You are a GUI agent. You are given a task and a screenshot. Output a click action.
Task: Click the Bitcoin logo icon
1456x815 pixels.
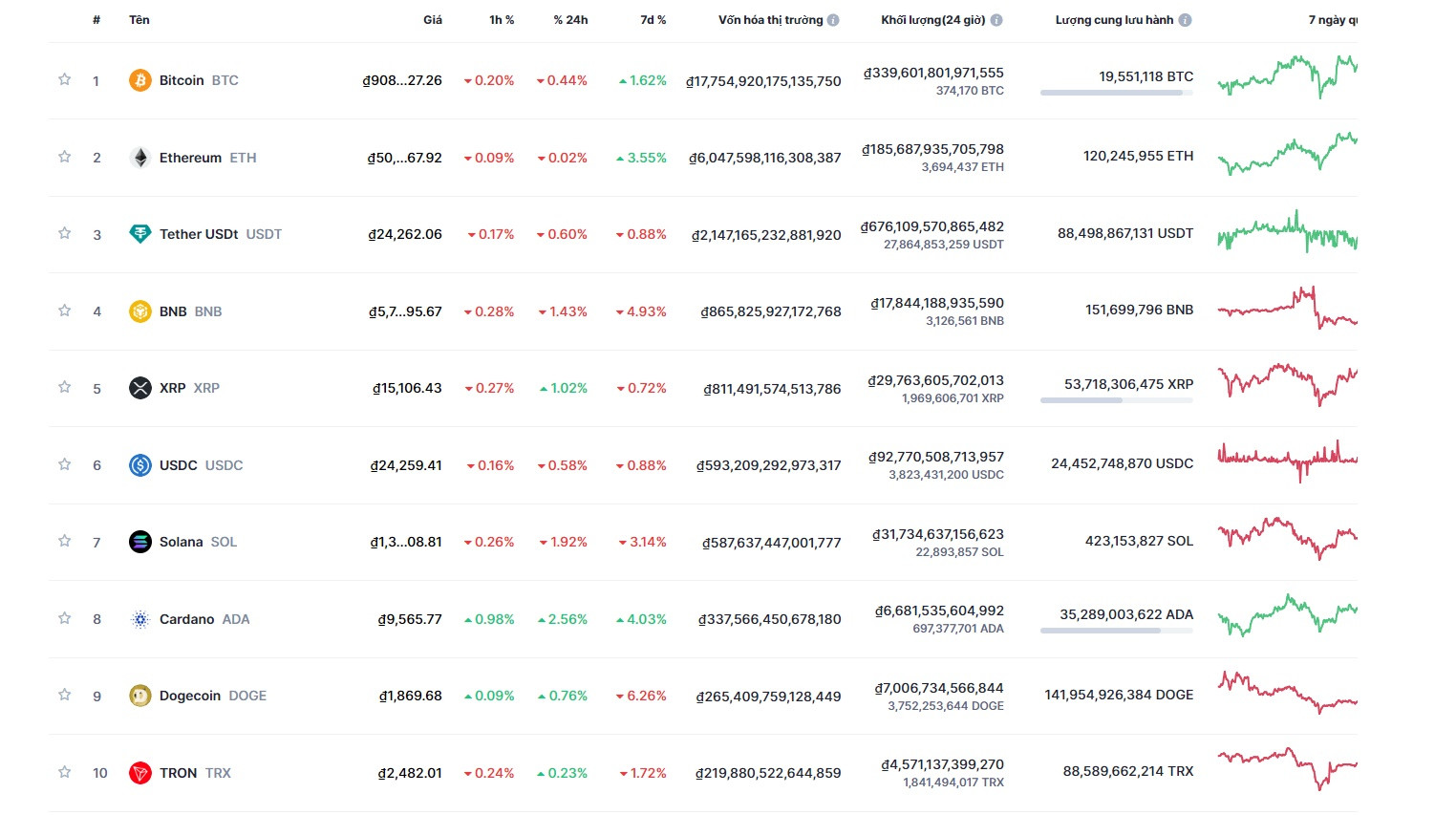click(x=140, y=80)
